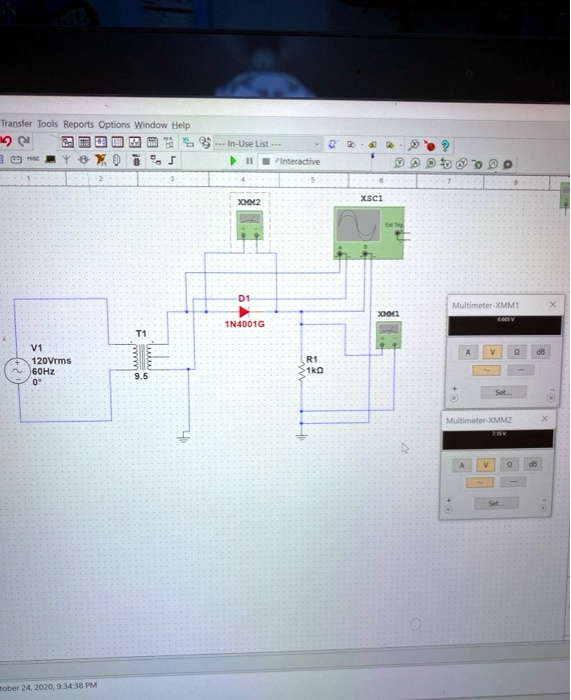Open the Window menu
Image resolution: width=571 pixels, height=700 pixels.
pos(151,125)
